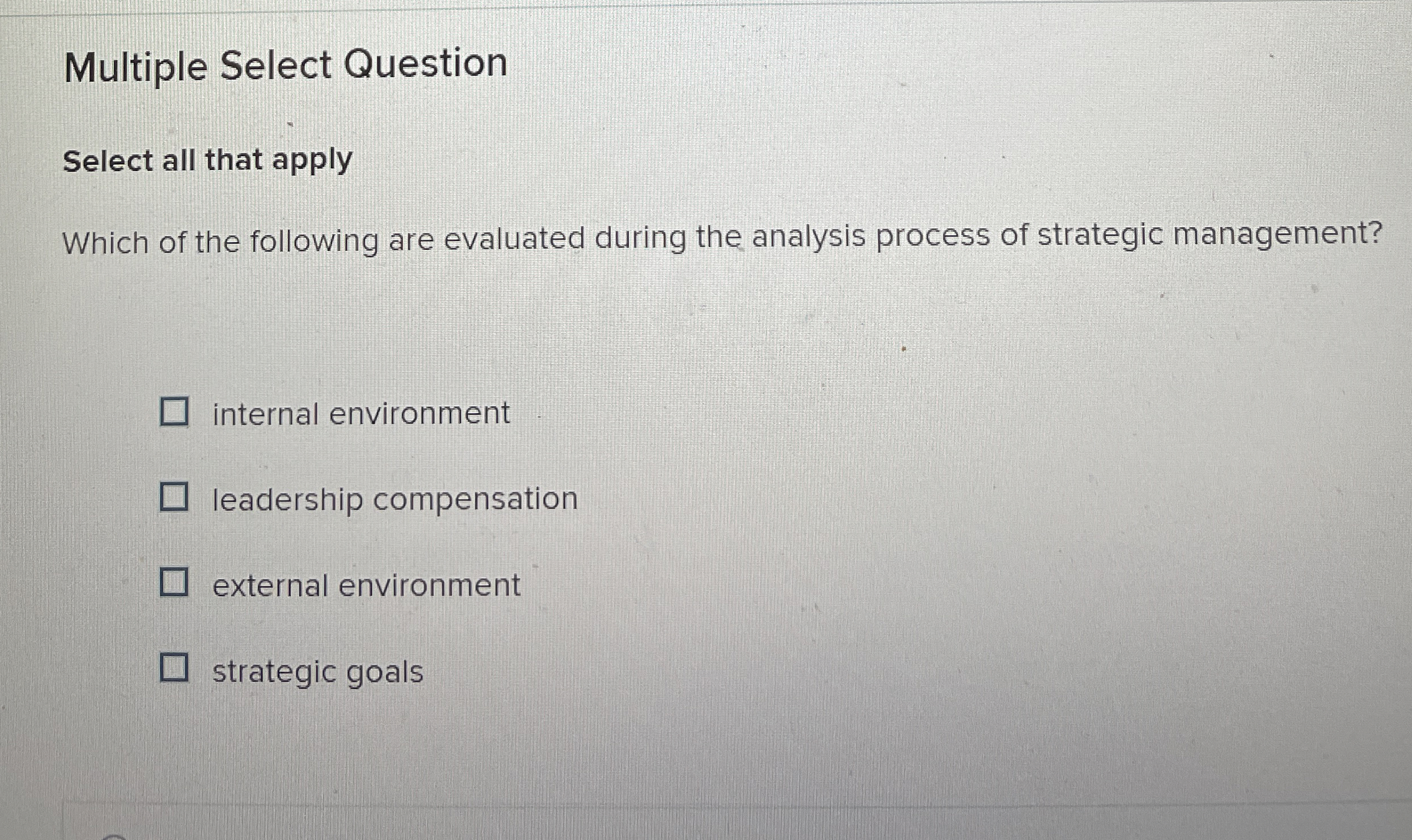
Task: Check the strategic goals checkbox
Action: (175, 668)
